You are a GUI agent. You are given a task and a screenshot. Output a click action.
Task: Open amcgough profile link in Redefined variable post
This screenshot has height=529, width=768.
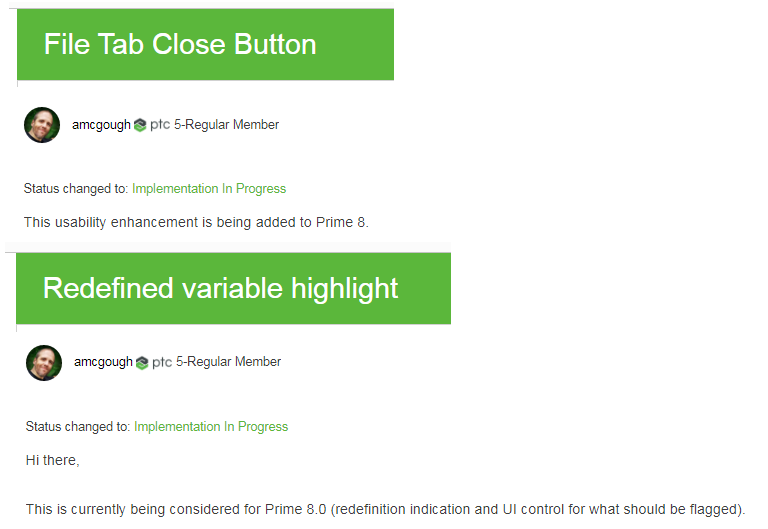coord(103,362)
